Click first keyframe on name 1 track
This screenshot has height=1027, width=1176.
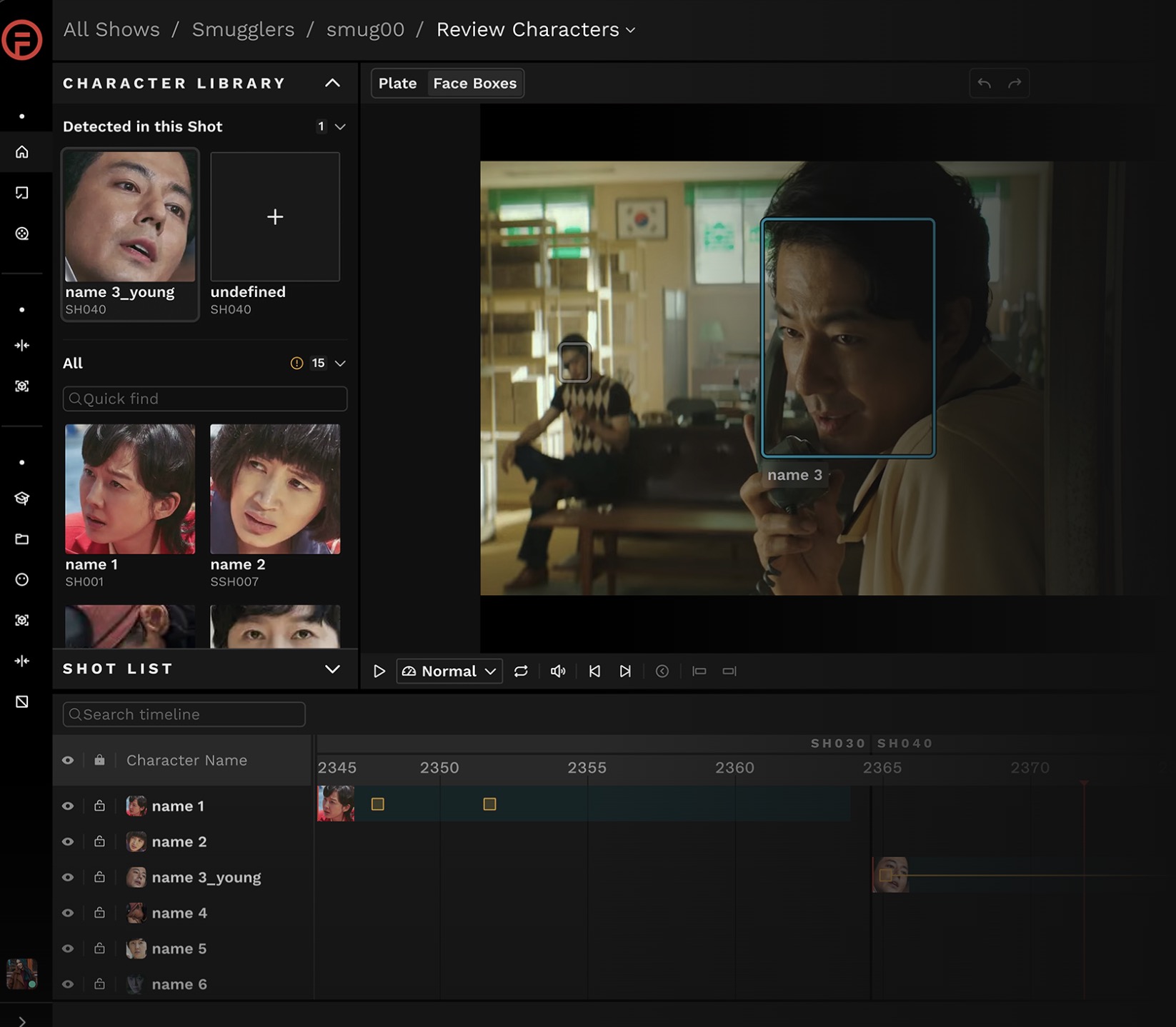[x=378, y=804]
